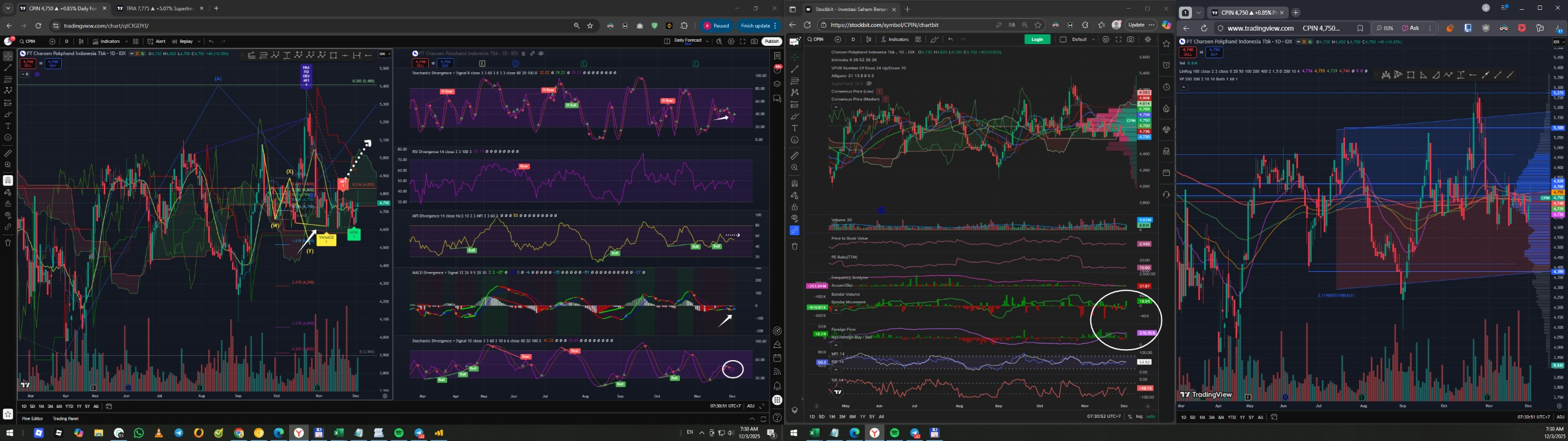This screenshot has width=1568, height=441.
Task: Open layout setup icon next to Daily Forecast
Action: point(667,41)
